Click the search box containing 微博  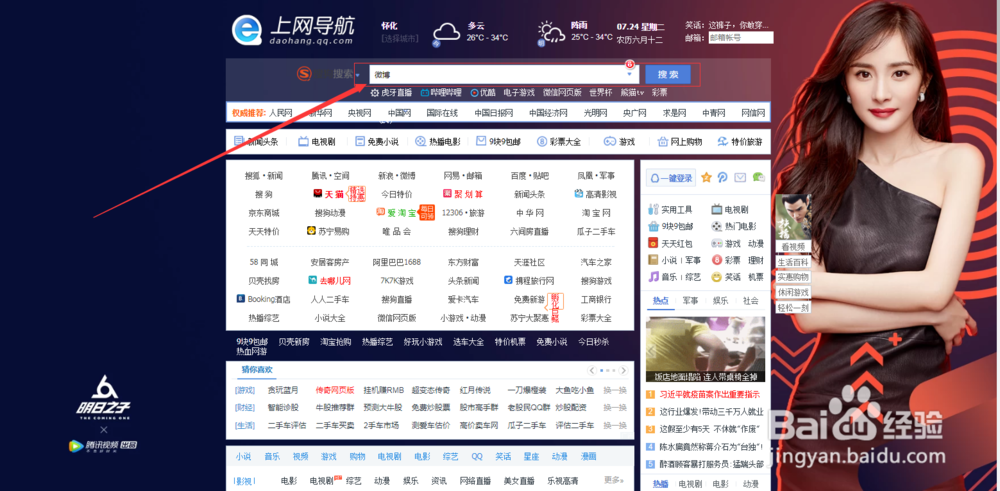504,75
